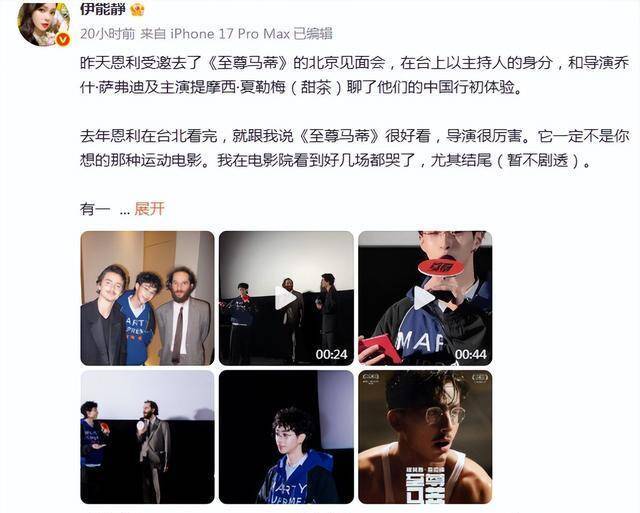Image resolution: width=640 pixels, height=513 pixels.
Task: View the blue hoodie portrait photo
Action: click(286, 437)
